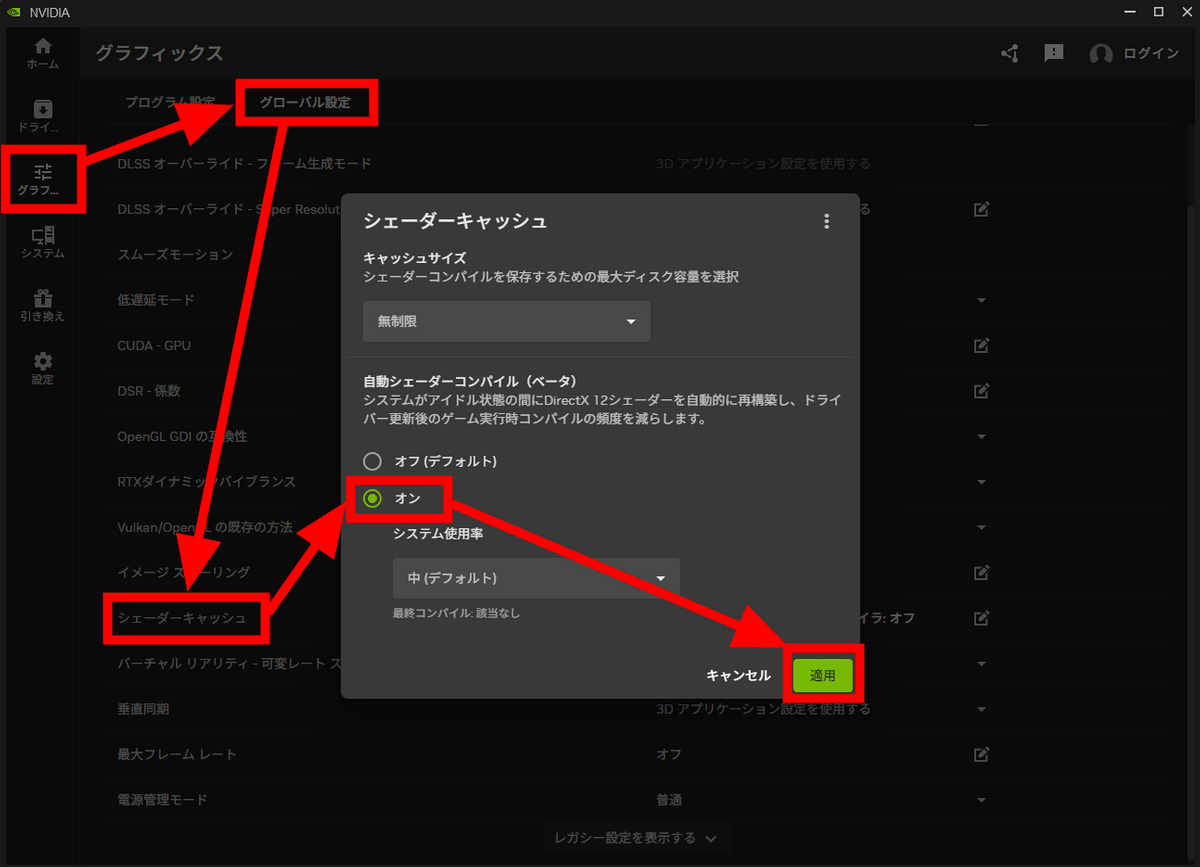Select the CUDA - GPU row label
This screenshot has width=1200, height=867.
pos(154,345)
